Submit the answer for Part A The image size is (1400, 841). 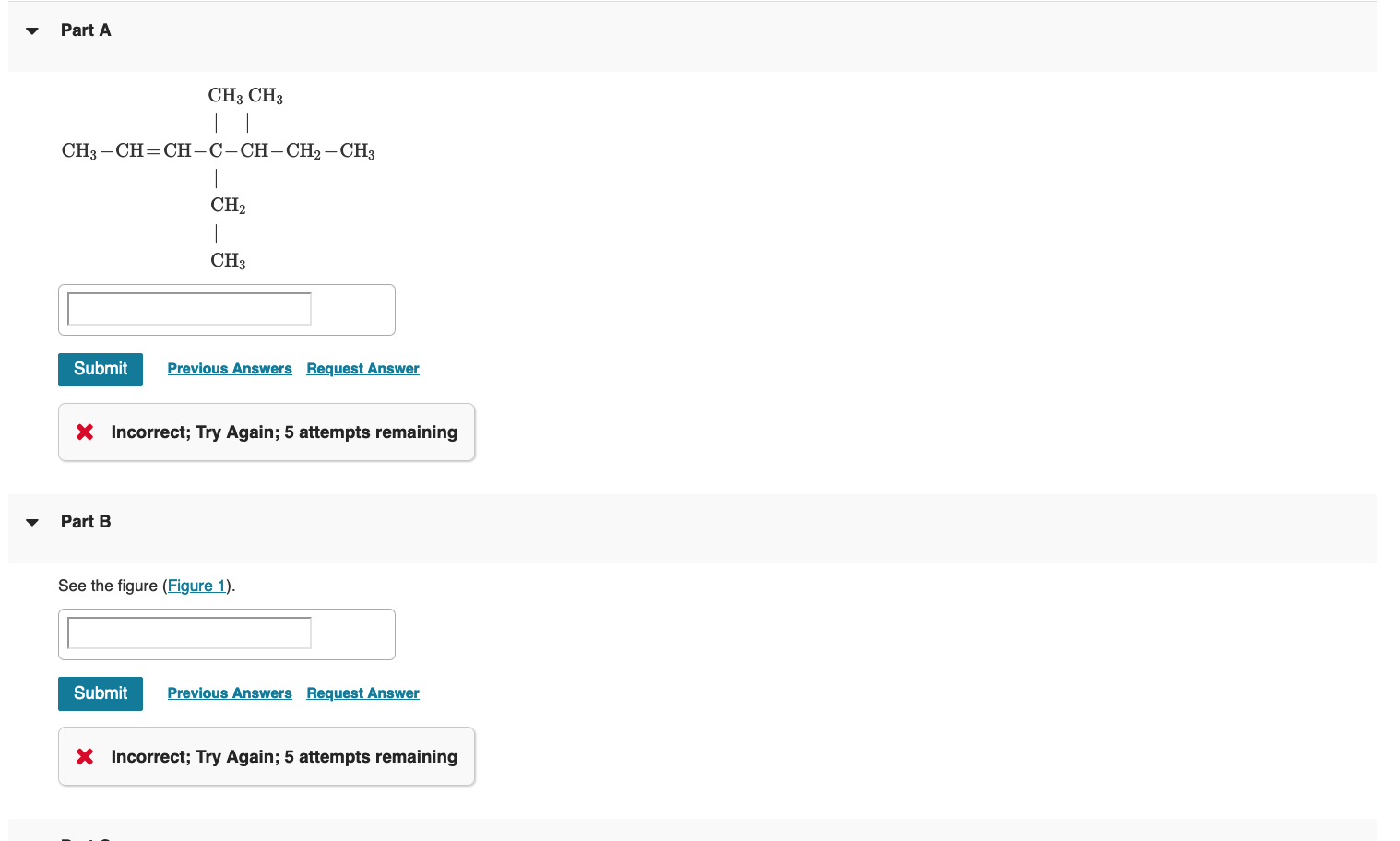pyautogui.click(x=100, y=369)
